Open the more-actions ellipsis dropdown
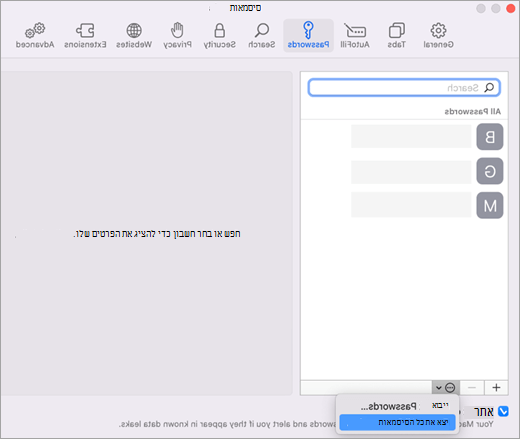This screenshot has width=520, height=439. (446, 388)
